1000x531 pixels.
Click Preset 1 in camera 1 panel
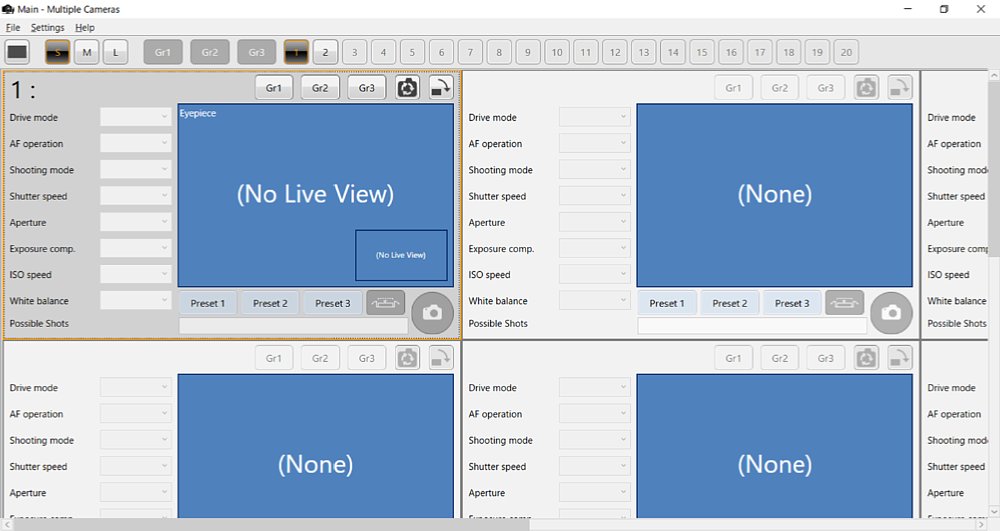208,303
